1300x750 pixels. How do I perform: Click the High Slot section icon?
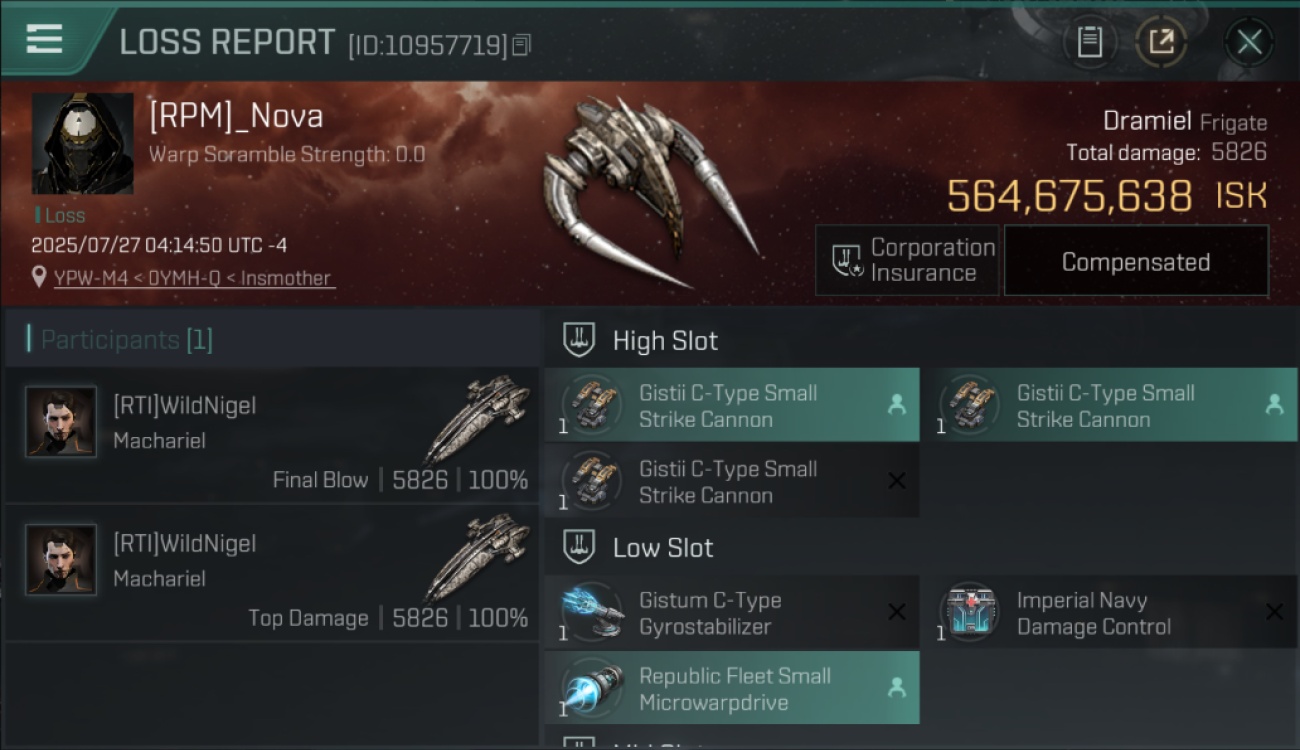tap(579, 340)
